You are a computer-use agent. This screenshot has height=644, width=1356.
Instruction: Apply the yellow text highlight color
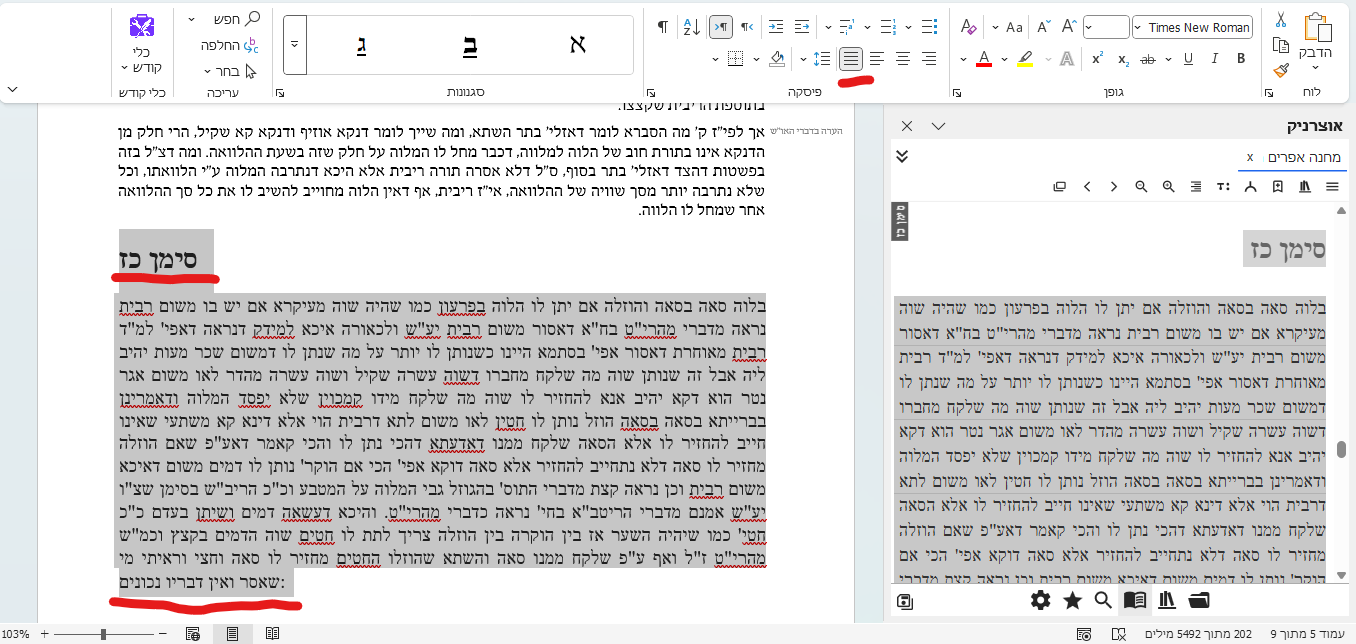pyautogui.click(x=1025, y=59)
